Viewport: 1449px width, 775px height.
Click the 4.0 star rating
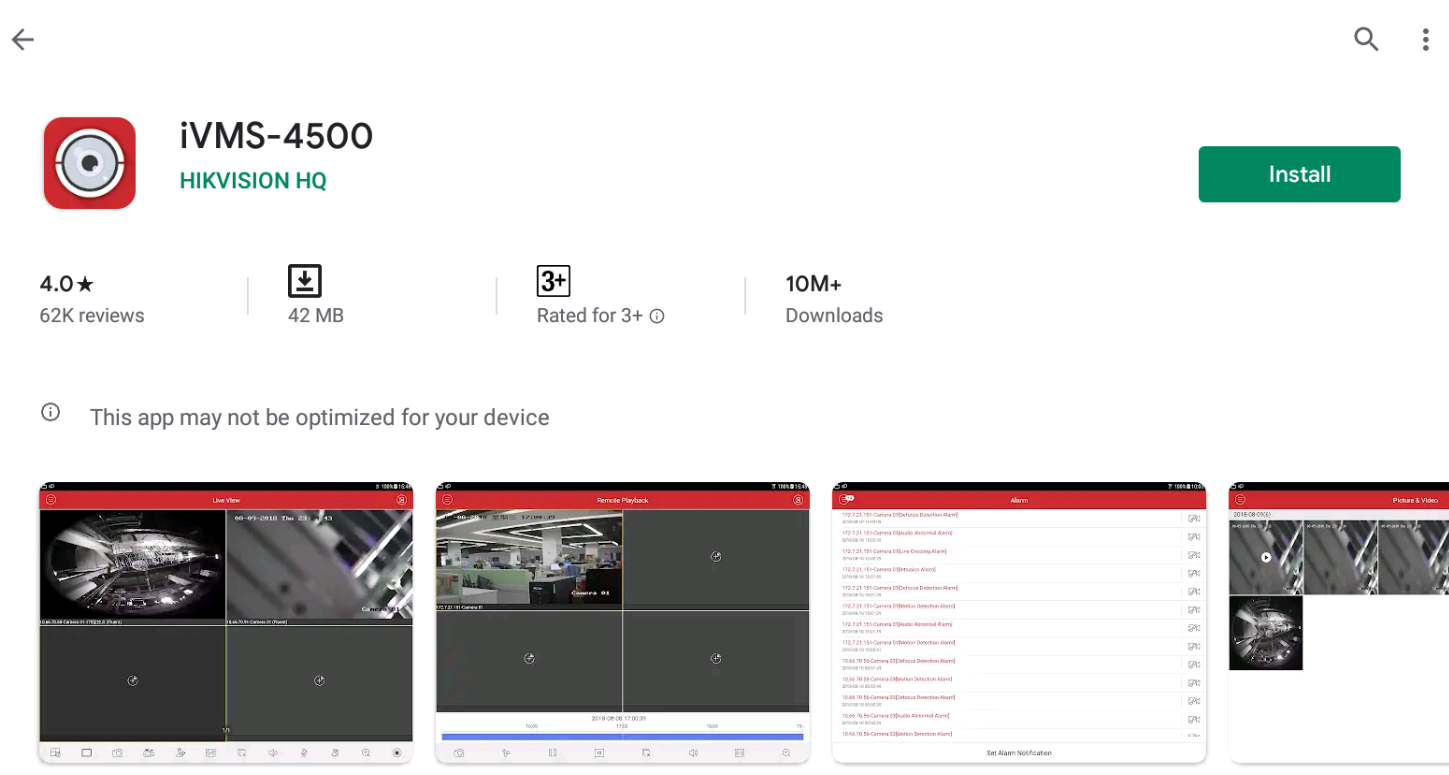pyautogui.click(x=67, y=284)
